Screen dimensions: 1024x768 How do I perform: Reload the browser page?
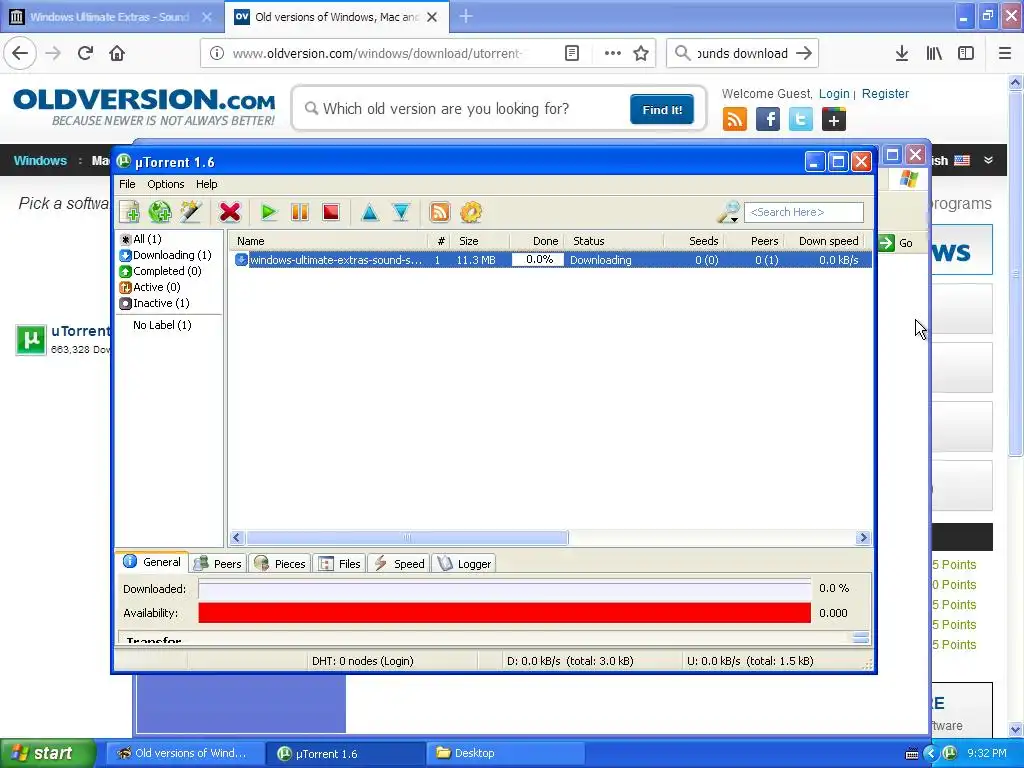tap(85, 53)
